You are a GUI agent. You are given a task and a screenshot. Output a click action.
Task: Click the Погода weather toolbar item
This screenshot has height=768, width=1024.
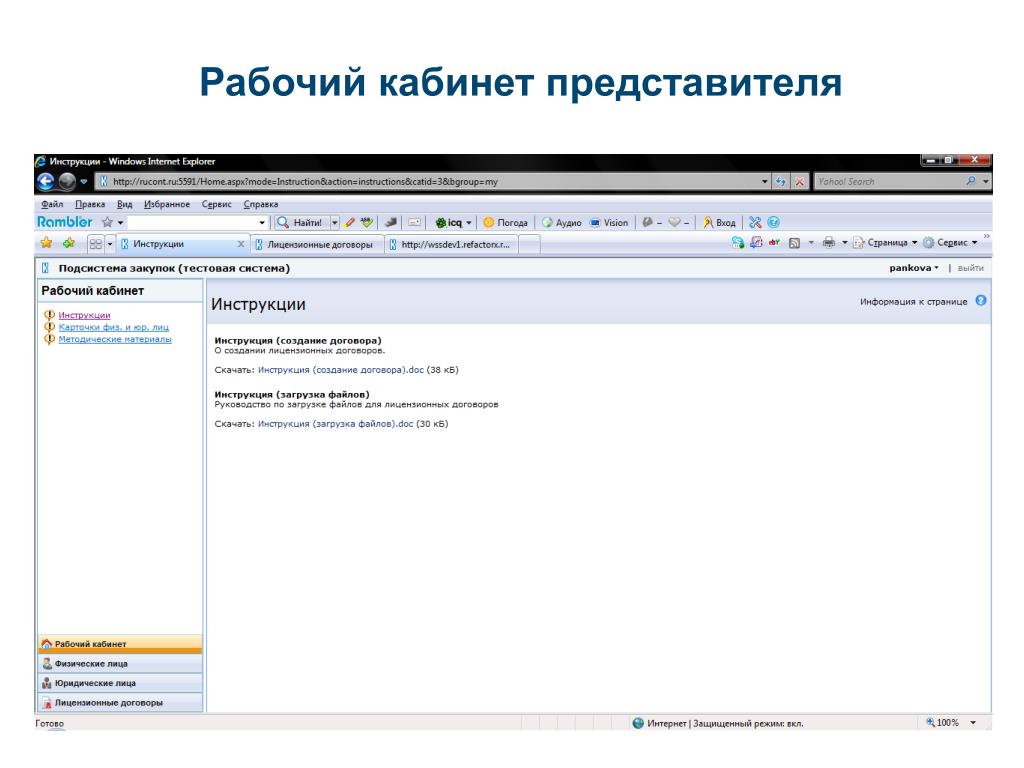click(x=505, y=223)
